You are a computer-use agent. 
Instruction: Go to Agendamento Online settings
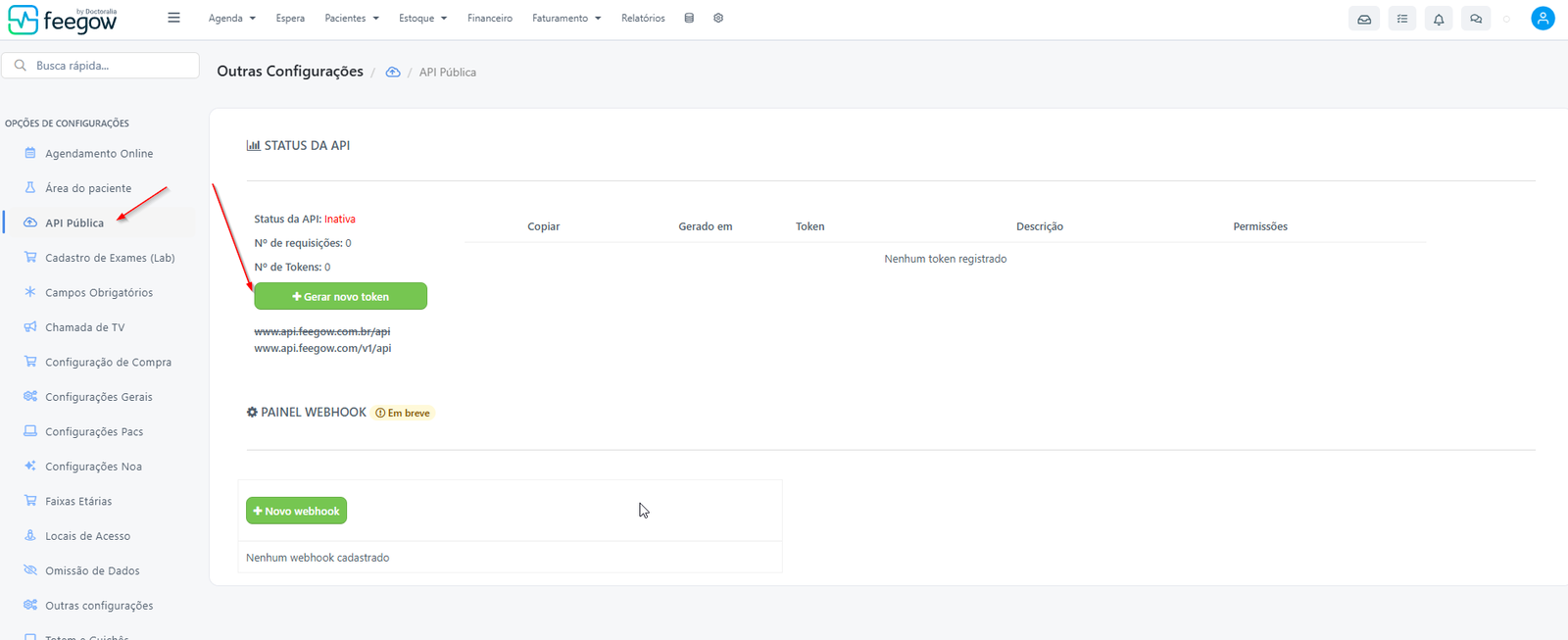pyautogui.click(x=99, y=154)
